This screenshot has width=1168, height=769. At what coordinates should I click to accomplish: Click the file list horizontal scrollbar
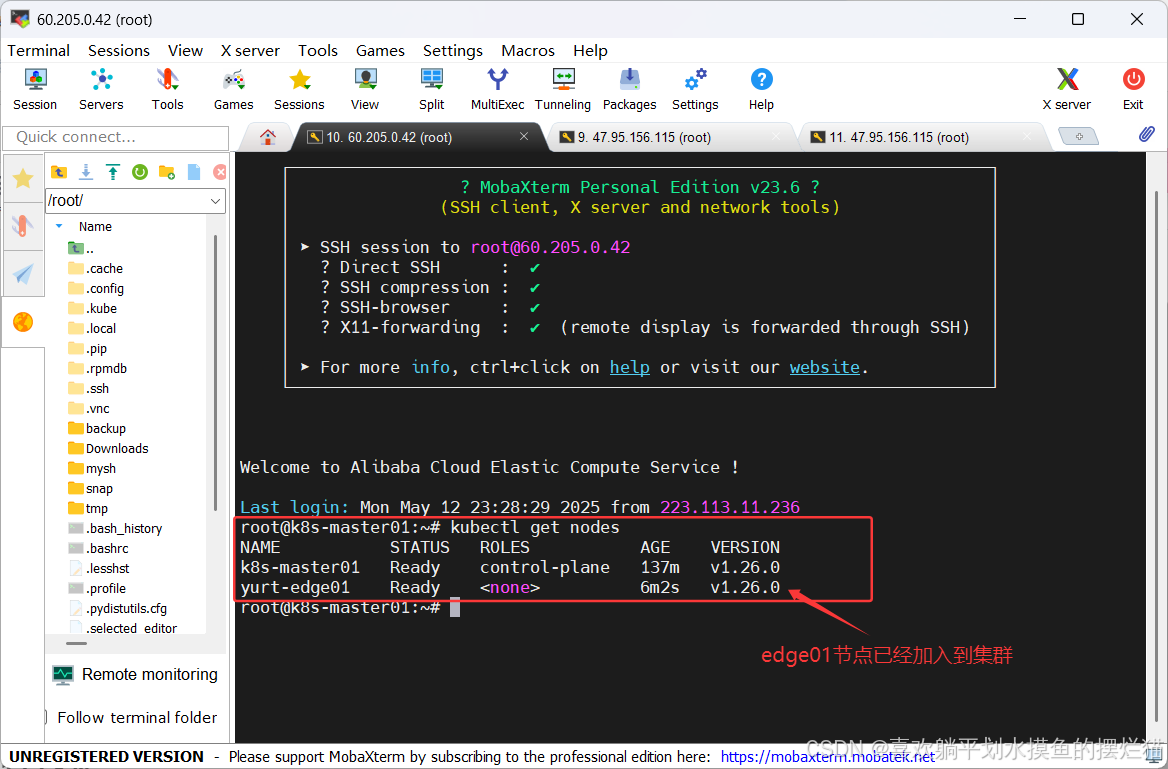pyautogui.click(x=76, y=643)
